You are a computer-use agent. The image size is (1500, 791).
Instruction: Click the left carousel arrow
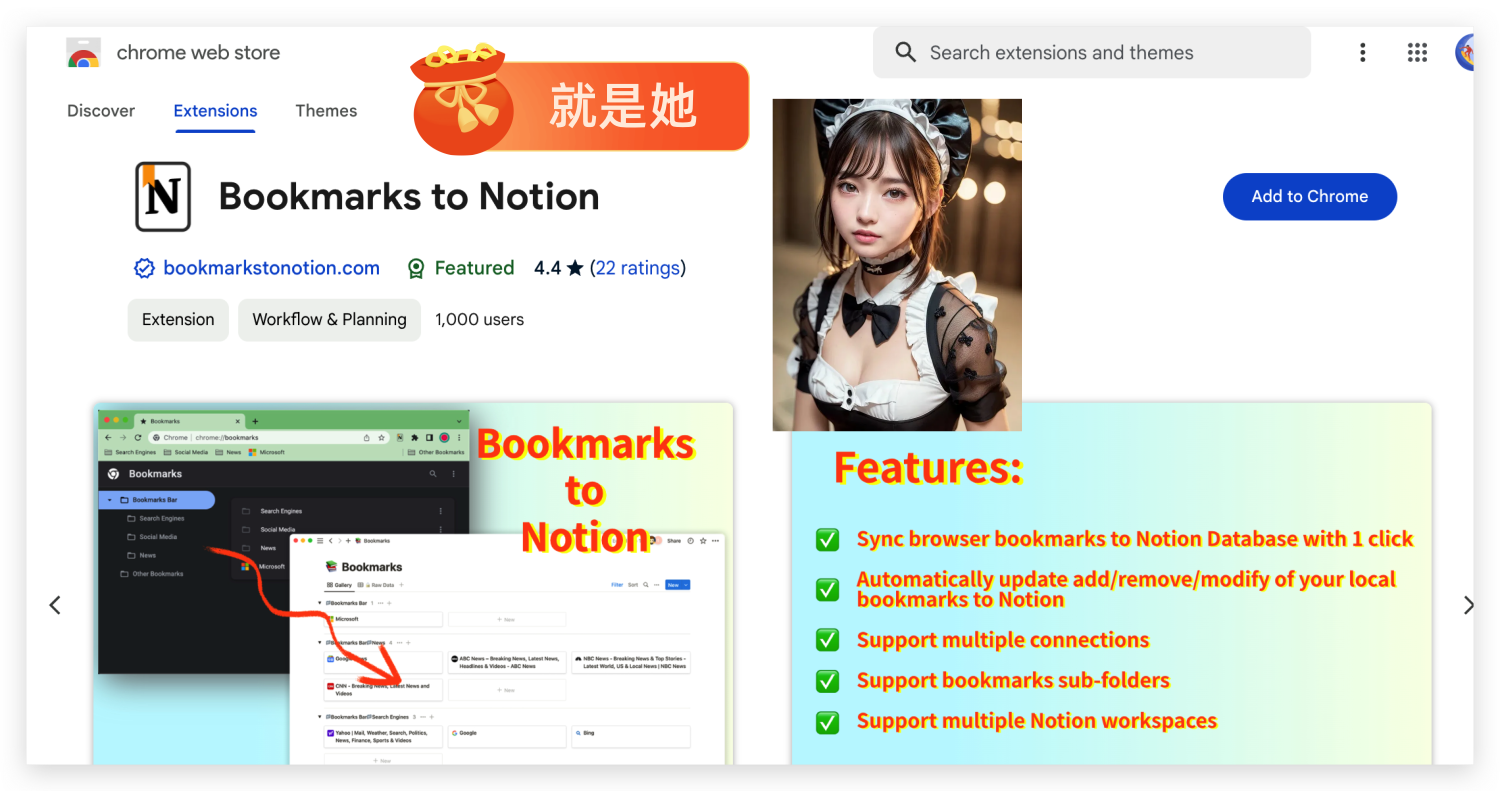pos(55,604)
